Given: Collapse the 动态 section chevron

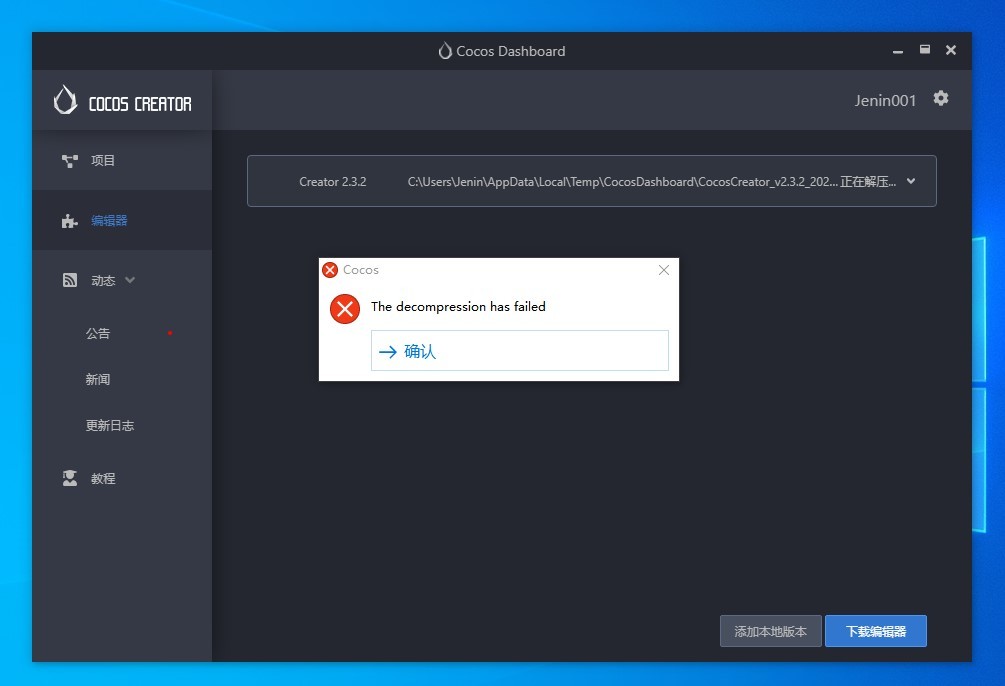Looking at the screenshot, I should tap(130, 280).
